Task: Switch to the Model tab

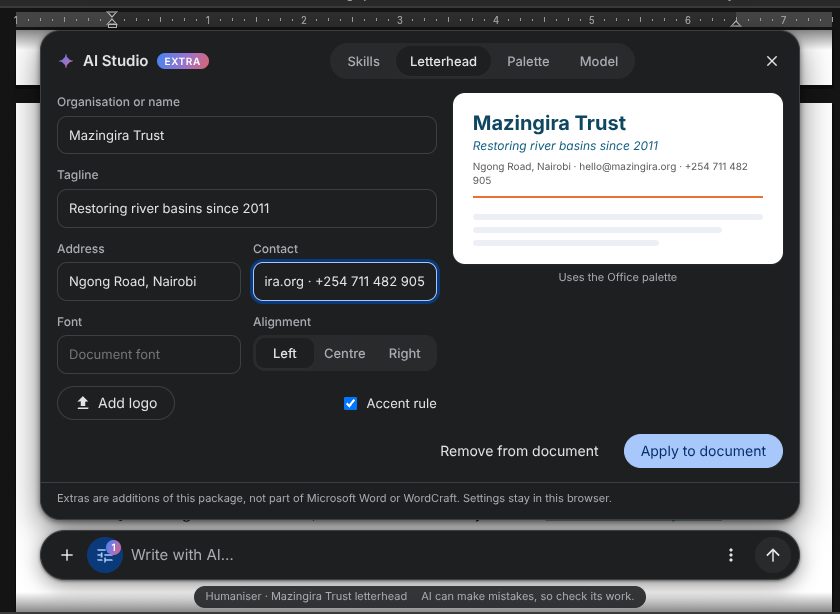Action: pyautogui.click(x=598, y=62)
